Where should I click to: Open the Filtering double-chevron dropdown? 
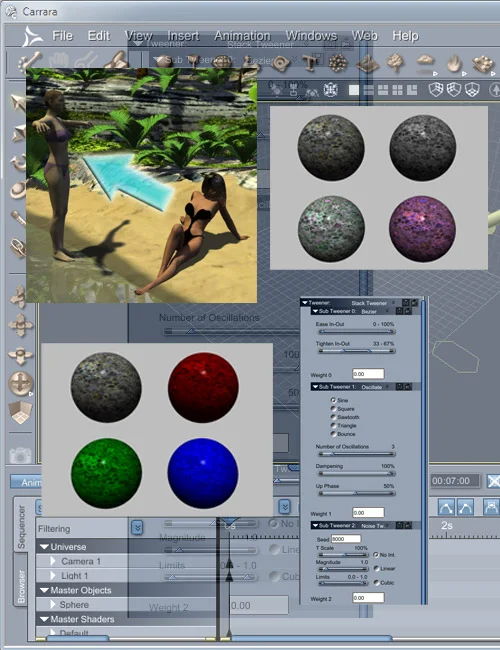pyautogui.click(x=137, y=528)
